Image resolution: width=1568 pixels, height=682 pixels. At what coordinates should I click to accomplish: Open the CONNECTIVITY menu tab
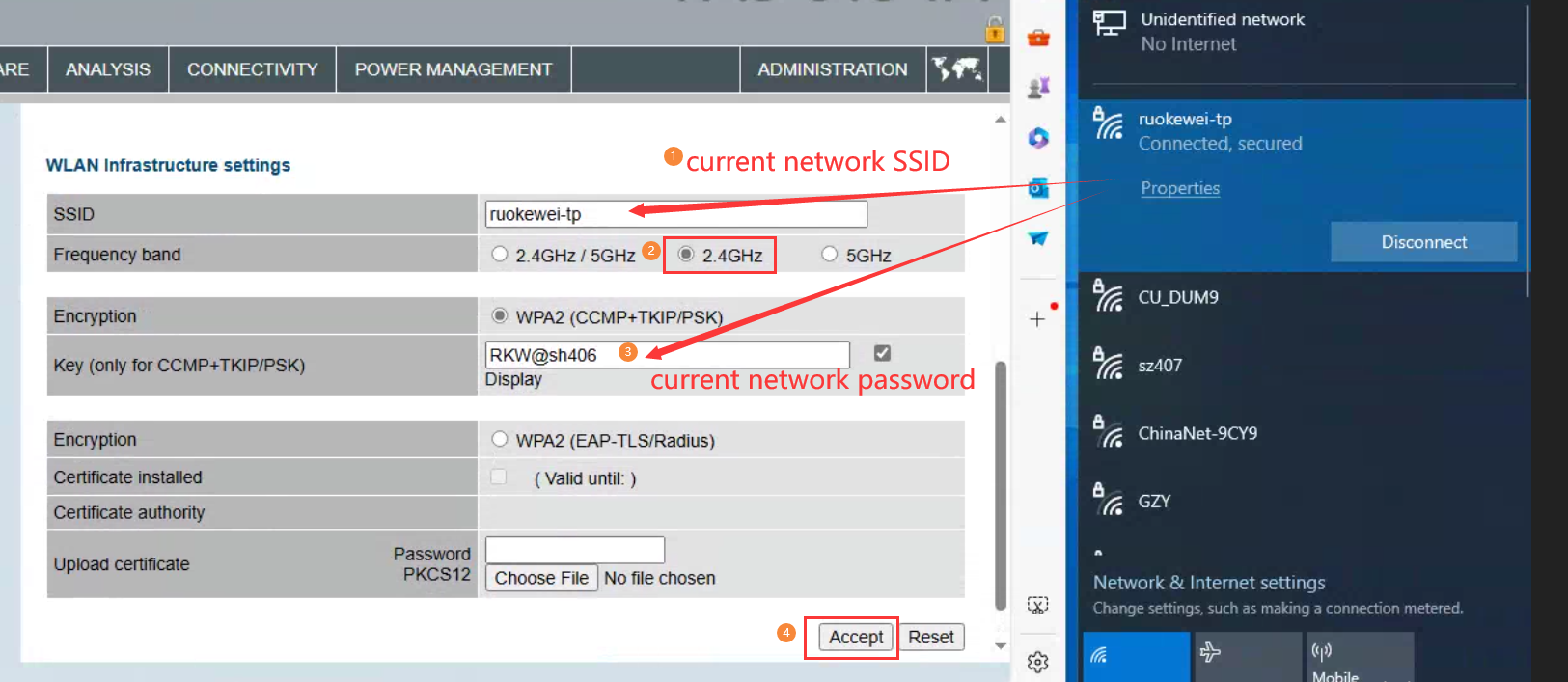click(x=253, y=69)
